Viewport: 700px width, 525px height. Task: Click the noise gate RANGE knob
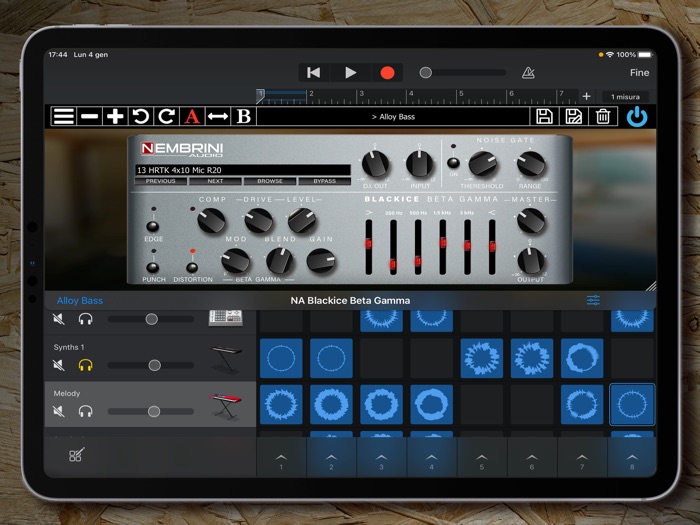[x=531, y=164]
